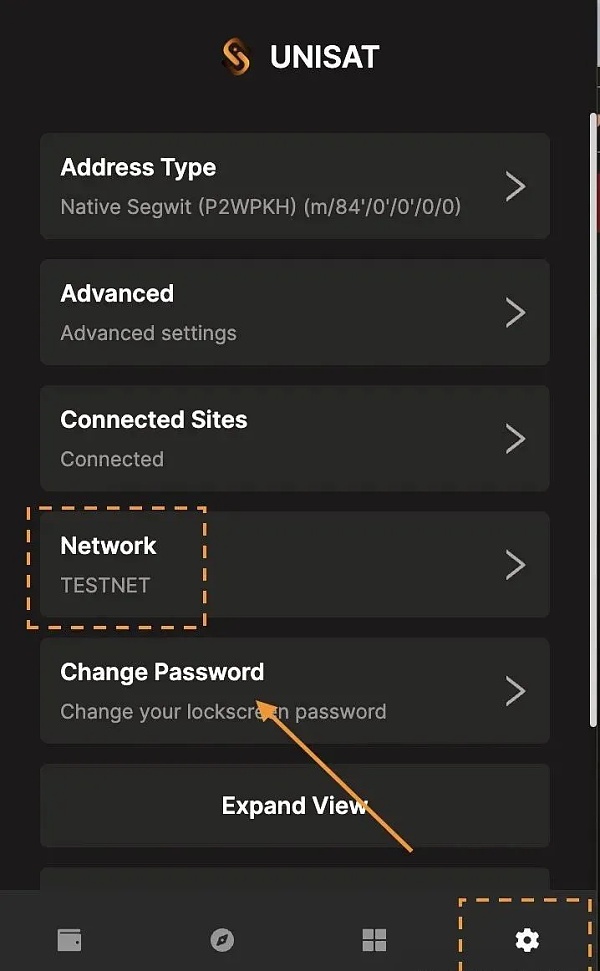600x971 pixels.
Task: Click the Connected Sites chevron arrow
Action: pos(515,438)
